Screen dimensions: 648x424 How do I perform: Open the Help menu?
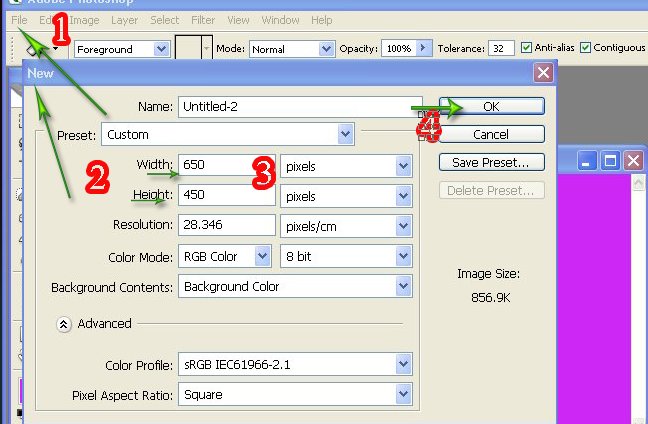pos(322,20)
